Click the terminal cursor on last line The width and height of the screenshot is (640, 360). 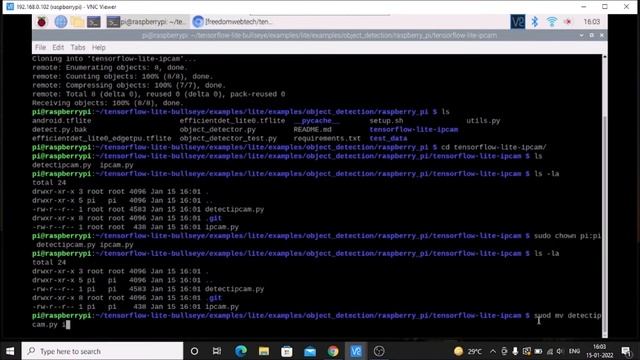(68, 324)
